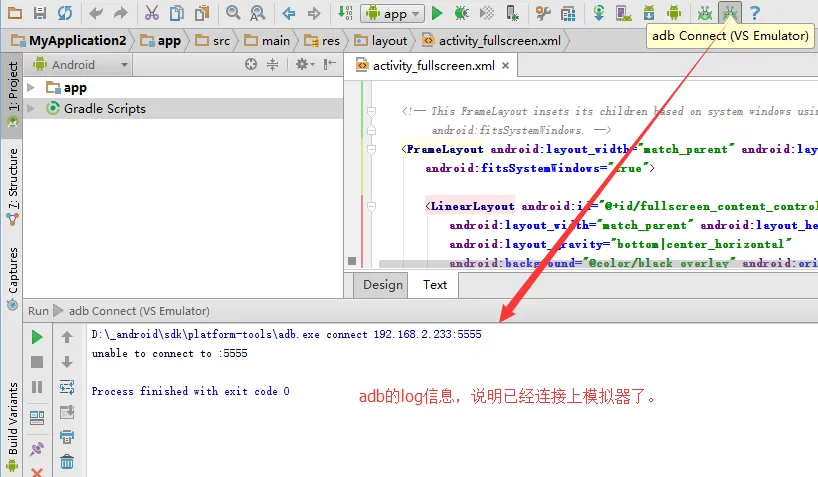This screenshot has height=477, width=818.
Task: Copy using the toolbar copy icon
Action: coord(177,13)
